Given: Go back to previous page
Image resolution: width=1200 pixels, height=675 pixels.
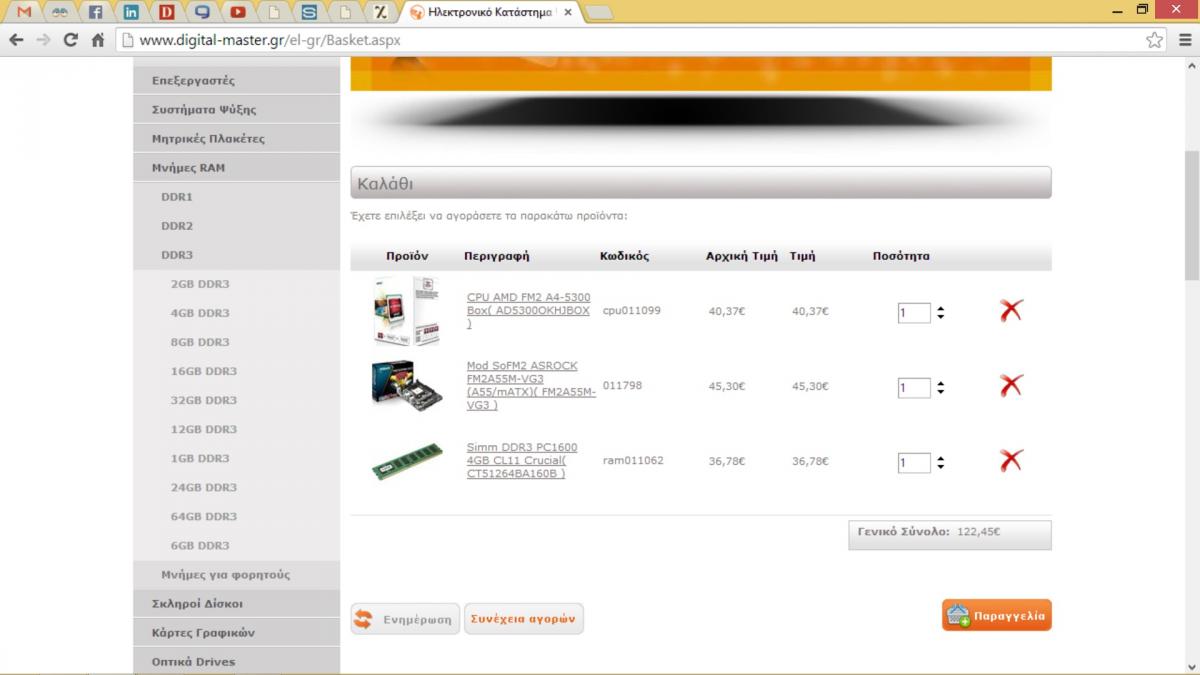Looking at the screenshot, I should pyautogui.click(x=16, y=41).
